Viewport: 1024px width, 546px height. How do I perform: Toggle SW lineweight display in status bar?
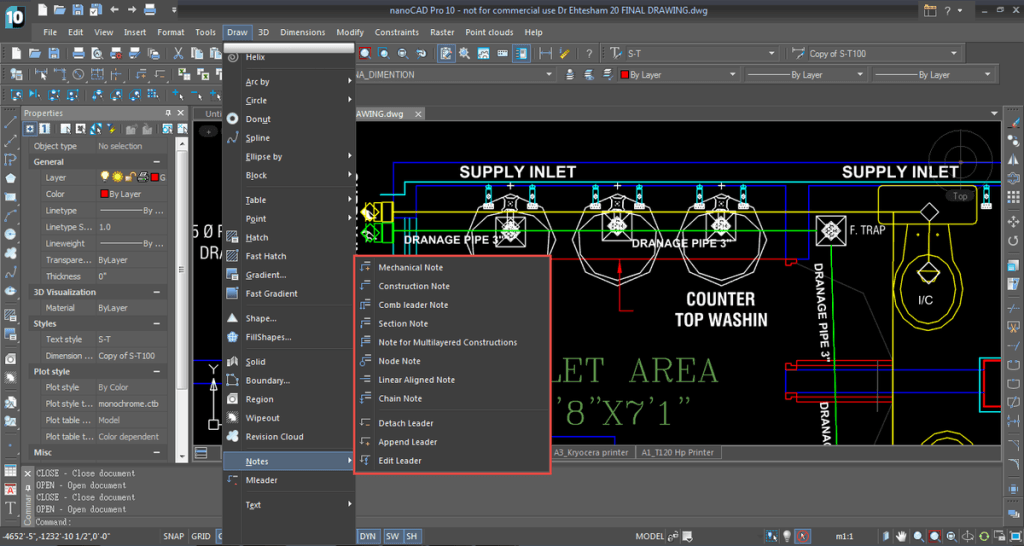point(392,537)
